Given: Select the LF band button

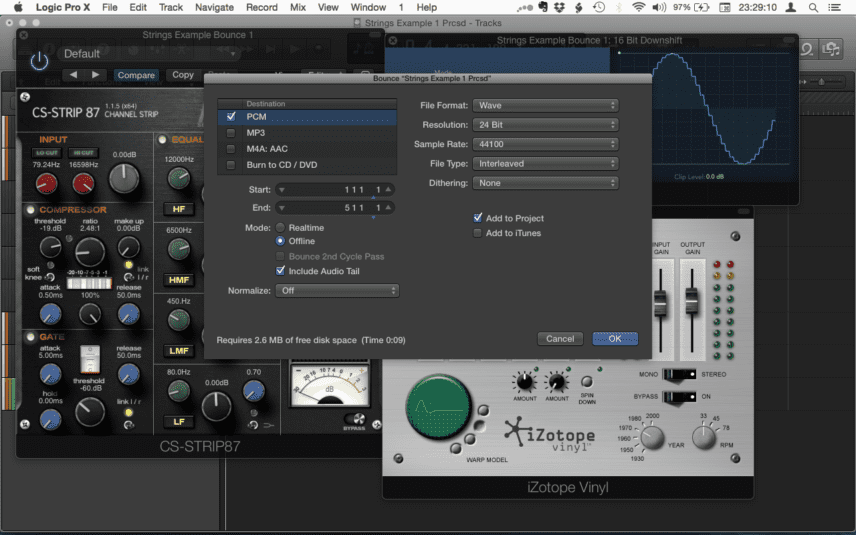Looking at the screenshot, I should (179, 421).
